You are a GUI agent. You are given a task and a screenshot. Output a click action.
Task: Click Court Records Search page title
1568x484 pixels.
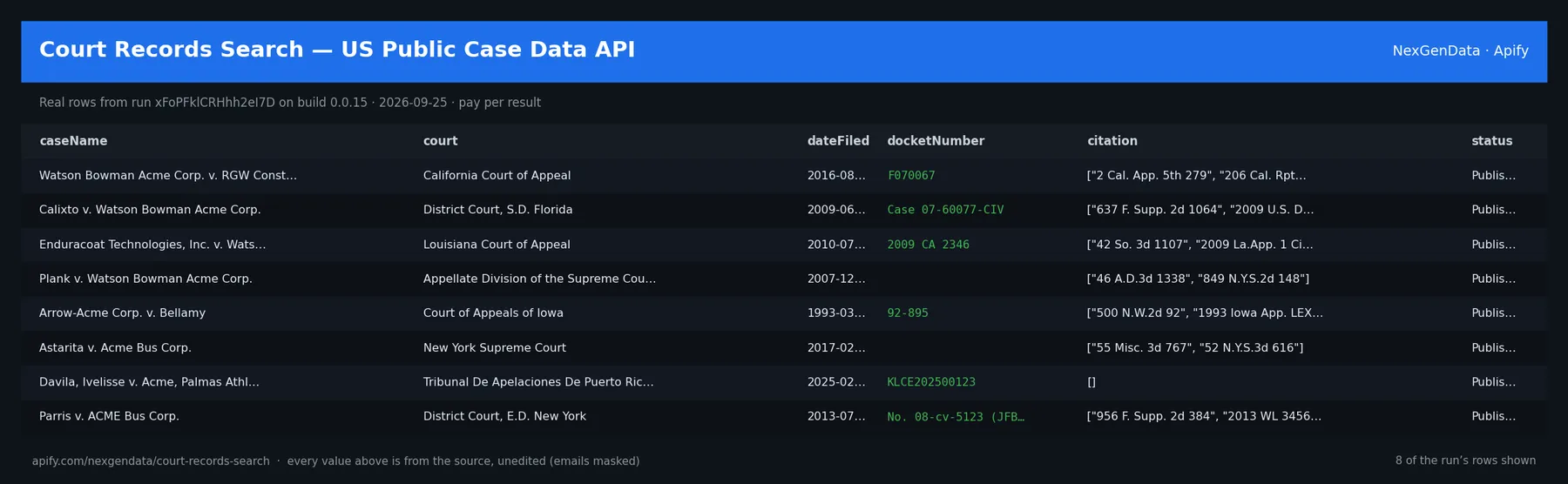point(337,50)
